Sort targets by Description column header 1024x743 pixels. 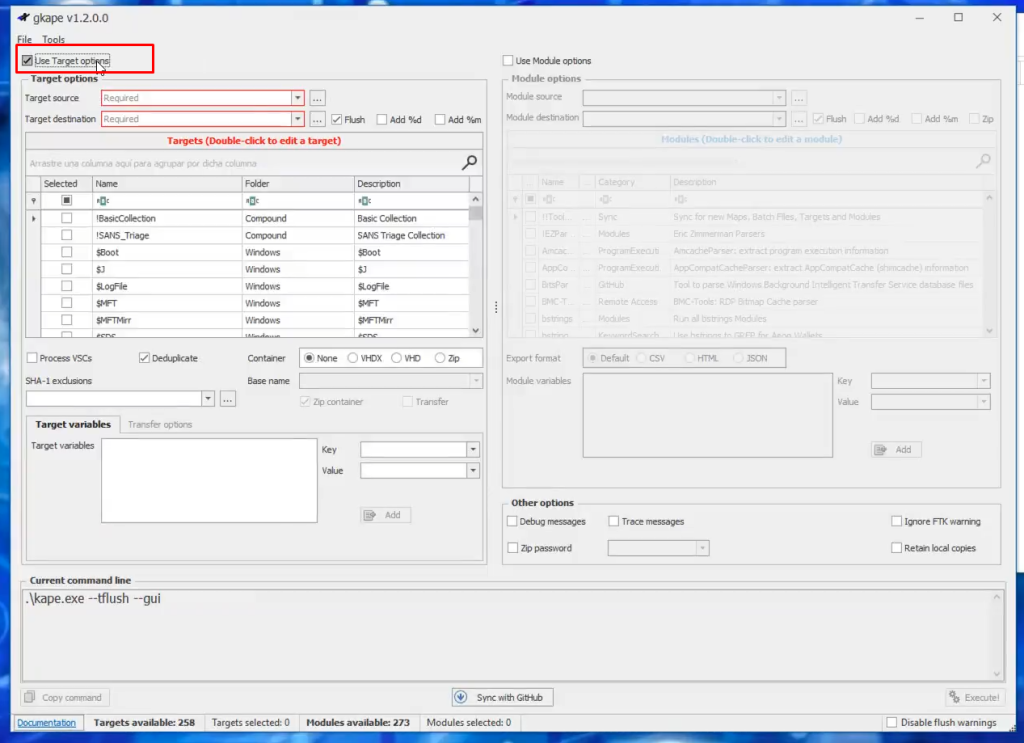click(x=411, y=183)
